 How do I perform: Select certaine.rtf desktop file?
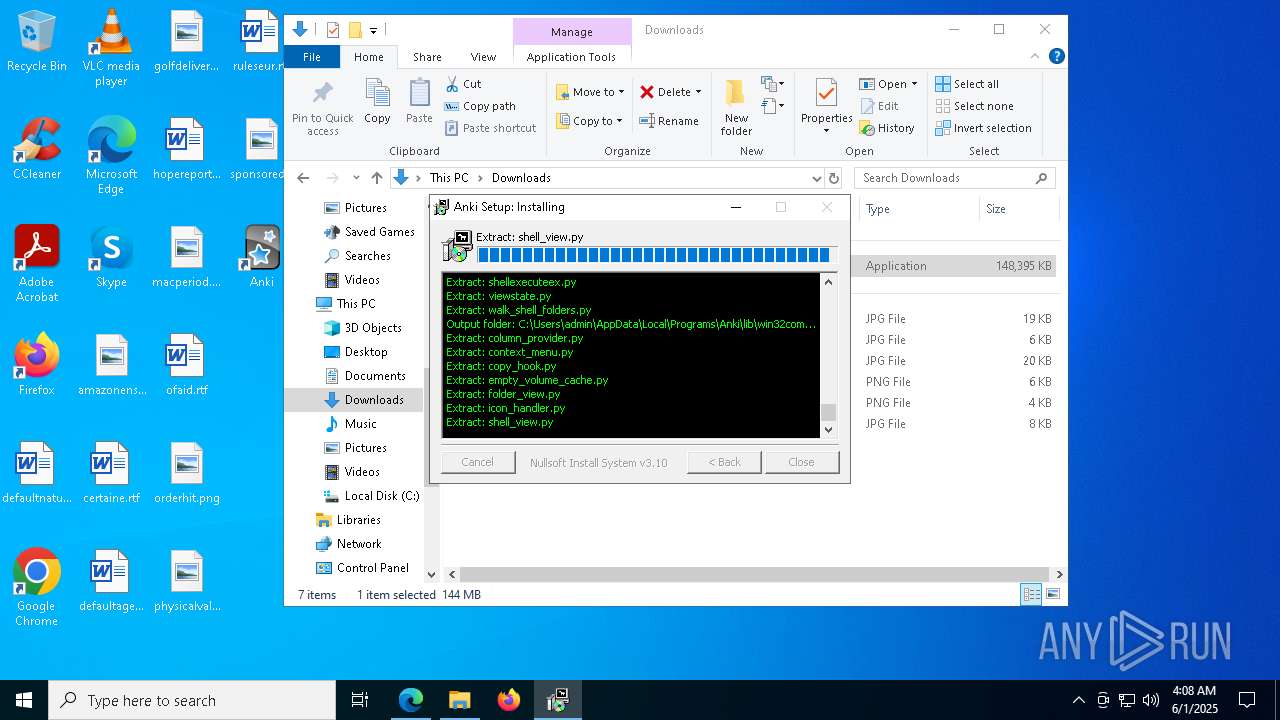tap(111, 472)
